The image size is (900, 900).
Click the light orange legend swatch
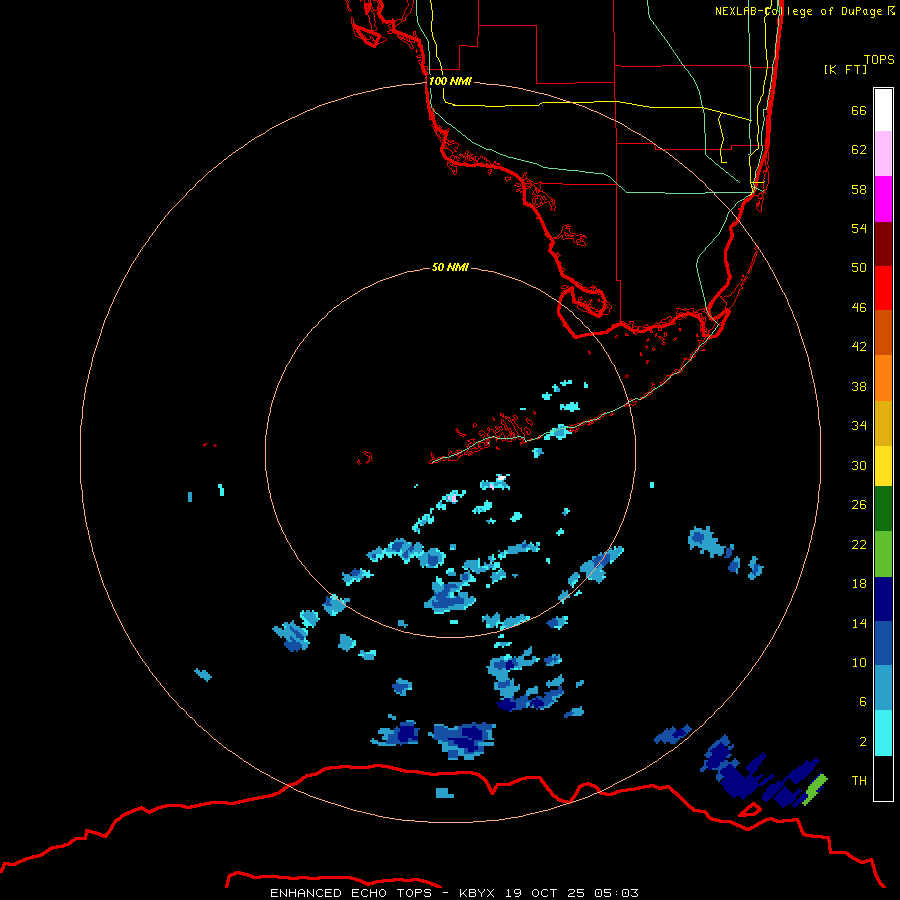(x=883, y=378)
